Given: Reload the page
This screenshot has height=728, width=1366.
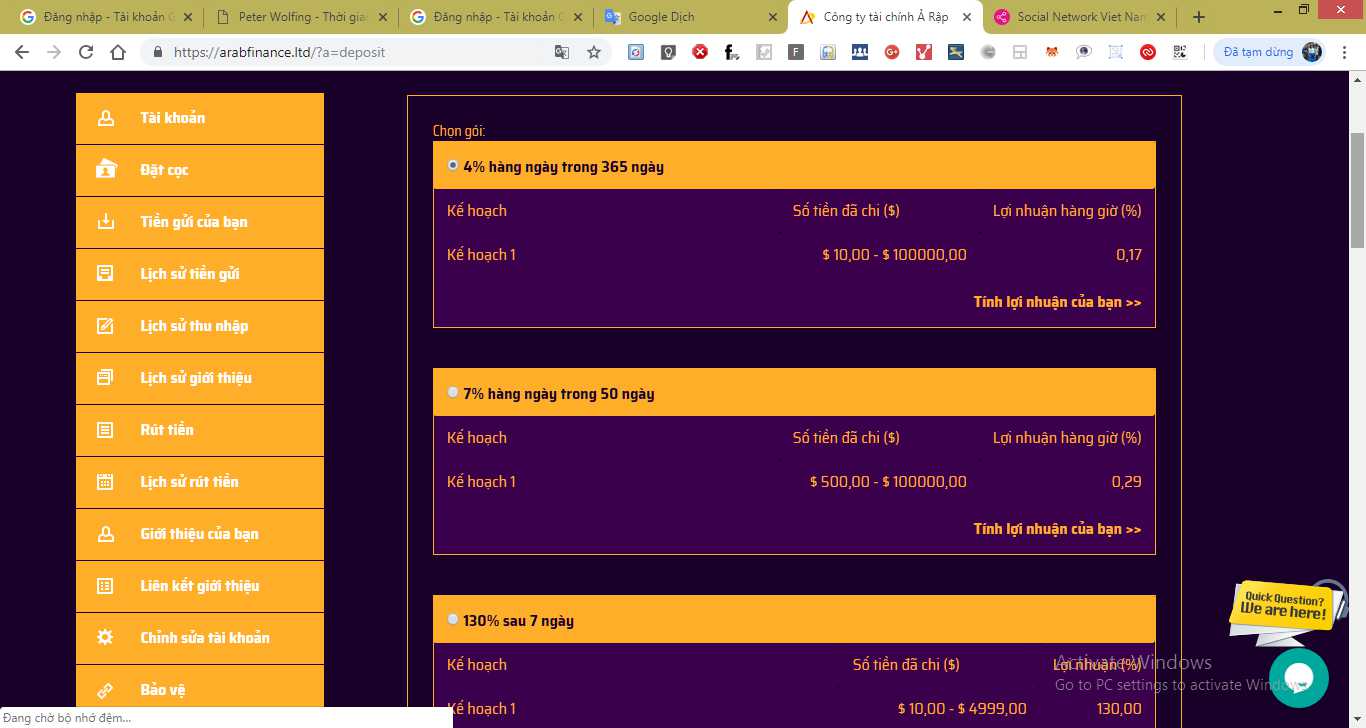Looking at the screenshot, I should (86, 52).
